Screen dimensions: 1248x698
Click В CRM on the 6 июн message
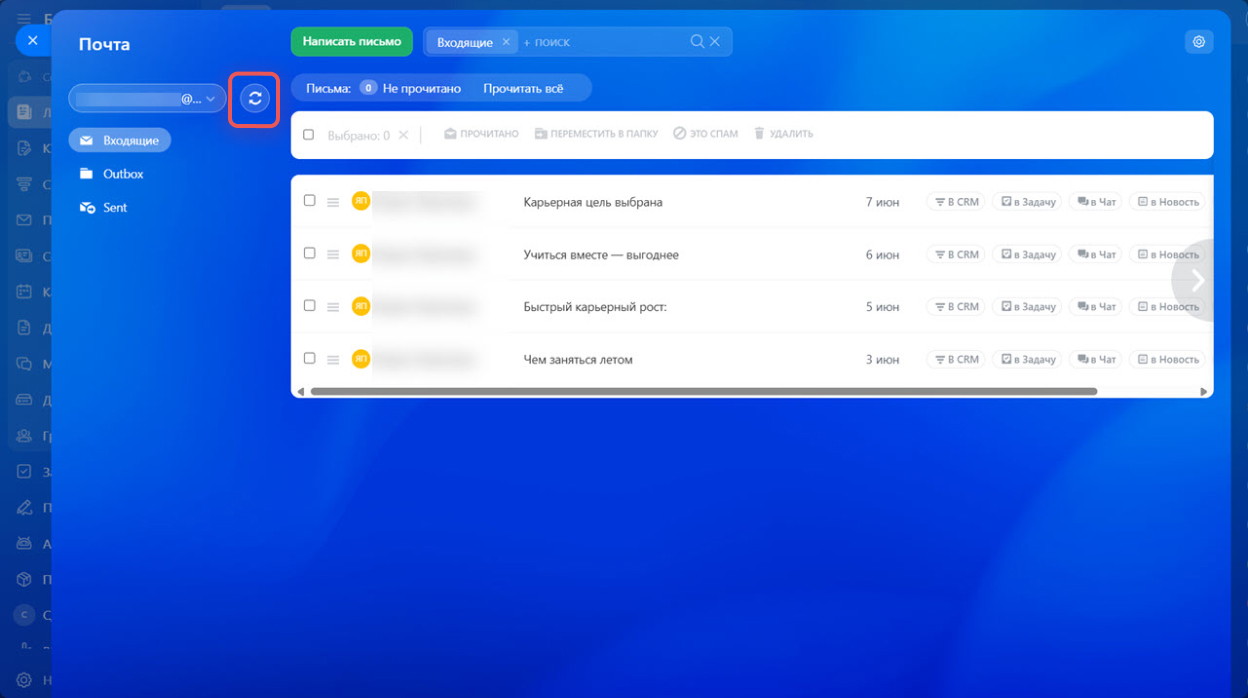(x=956, y=255)
